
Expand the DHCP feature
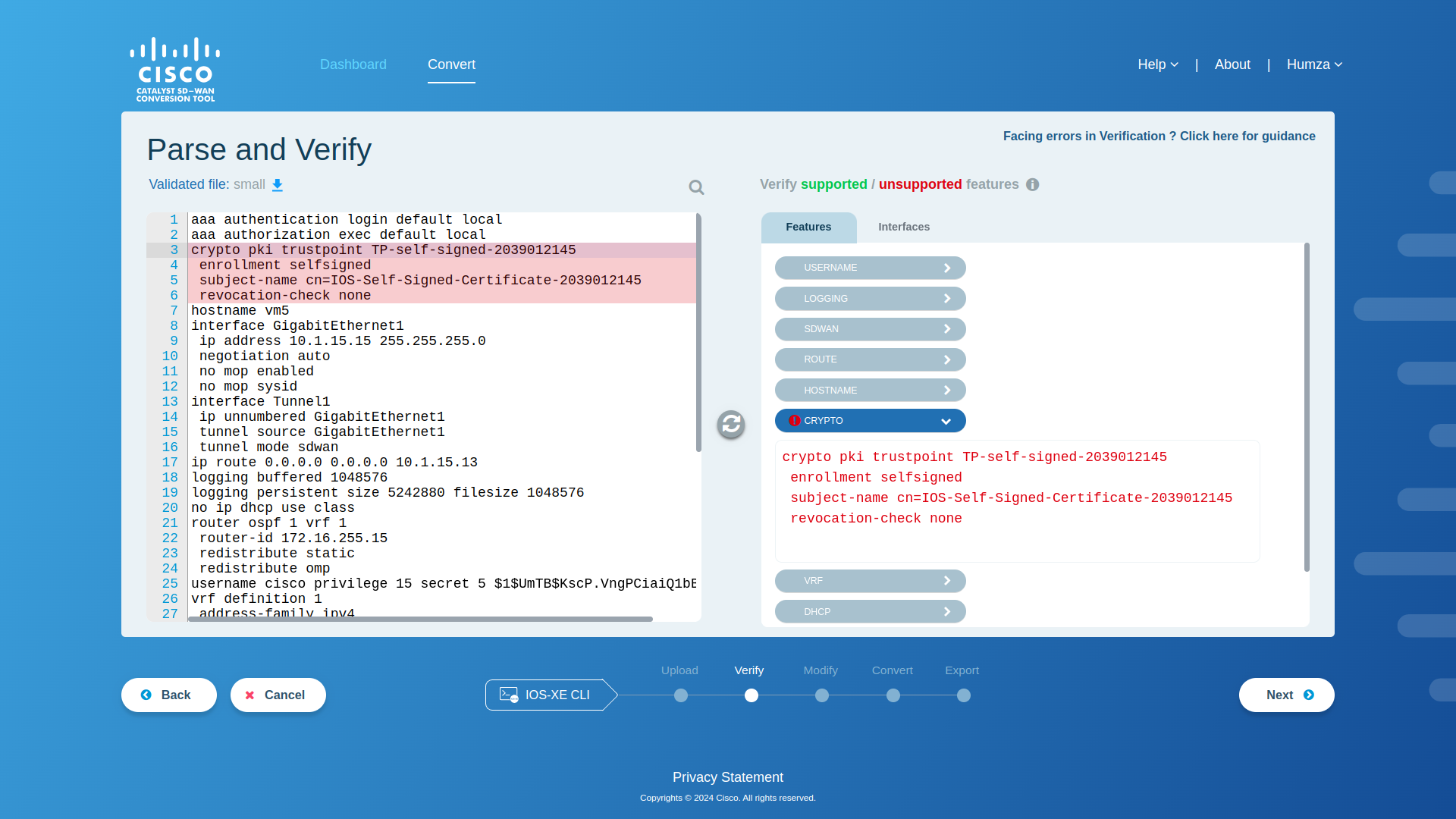870,612
